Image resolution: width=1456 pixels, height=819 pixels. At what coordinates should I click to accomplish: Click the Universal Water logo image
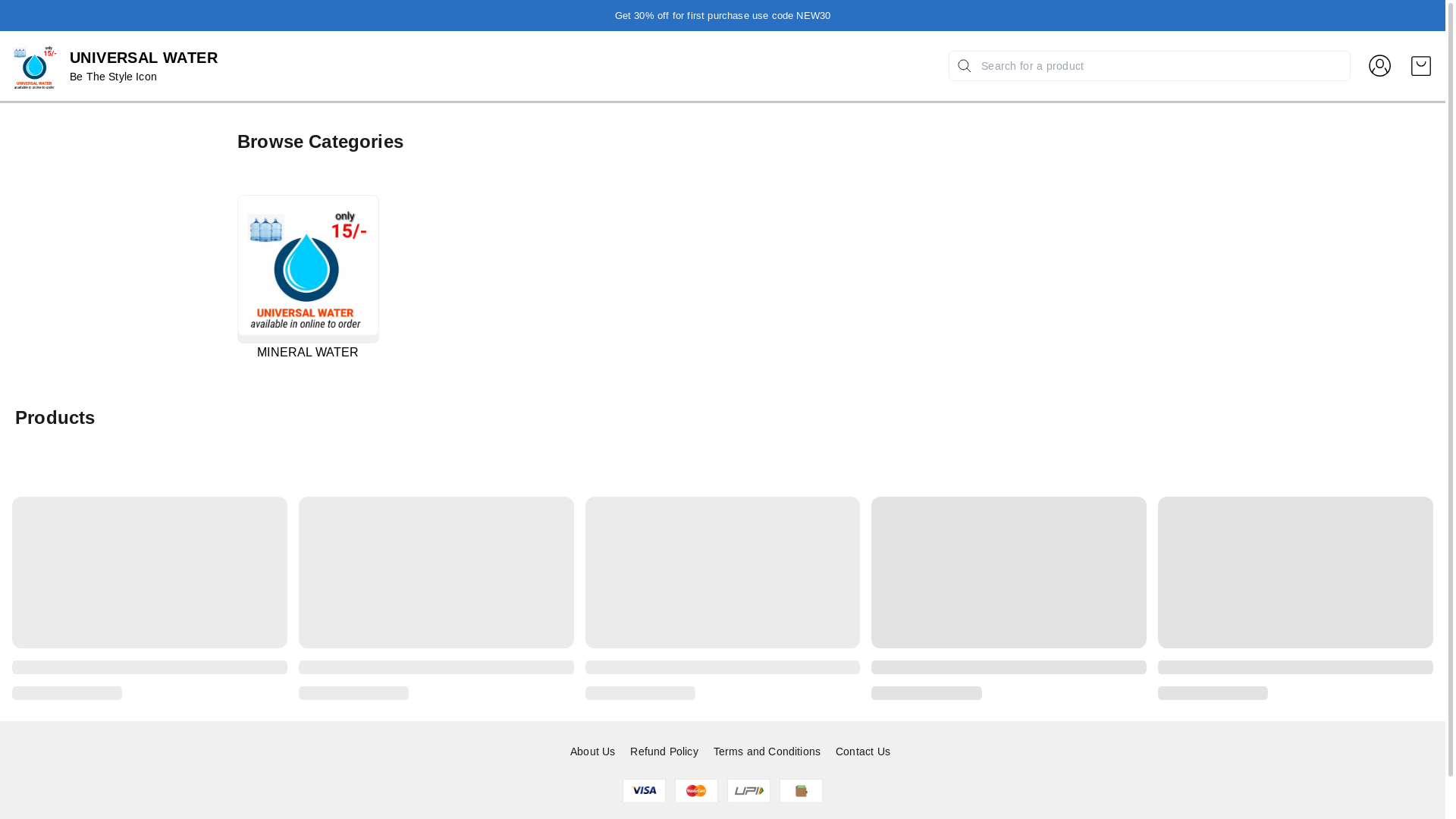click(x=35, y=67)
